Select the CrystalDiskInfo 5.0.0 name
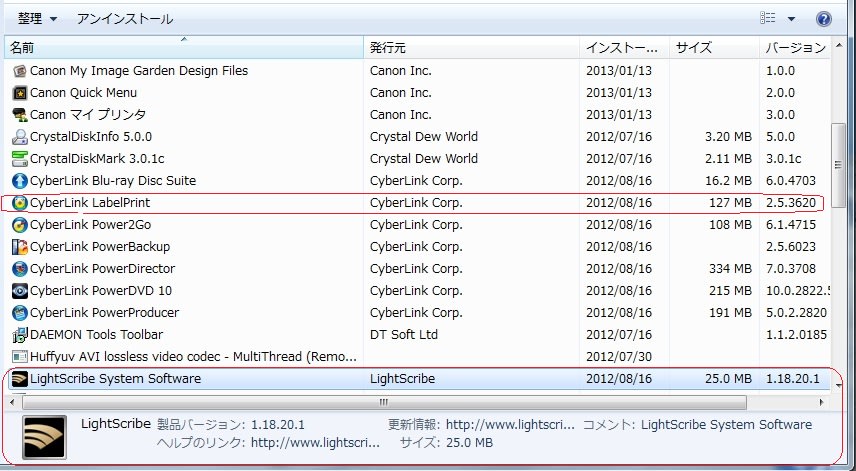This screenshot has width=856, height=471. point(91,137)
